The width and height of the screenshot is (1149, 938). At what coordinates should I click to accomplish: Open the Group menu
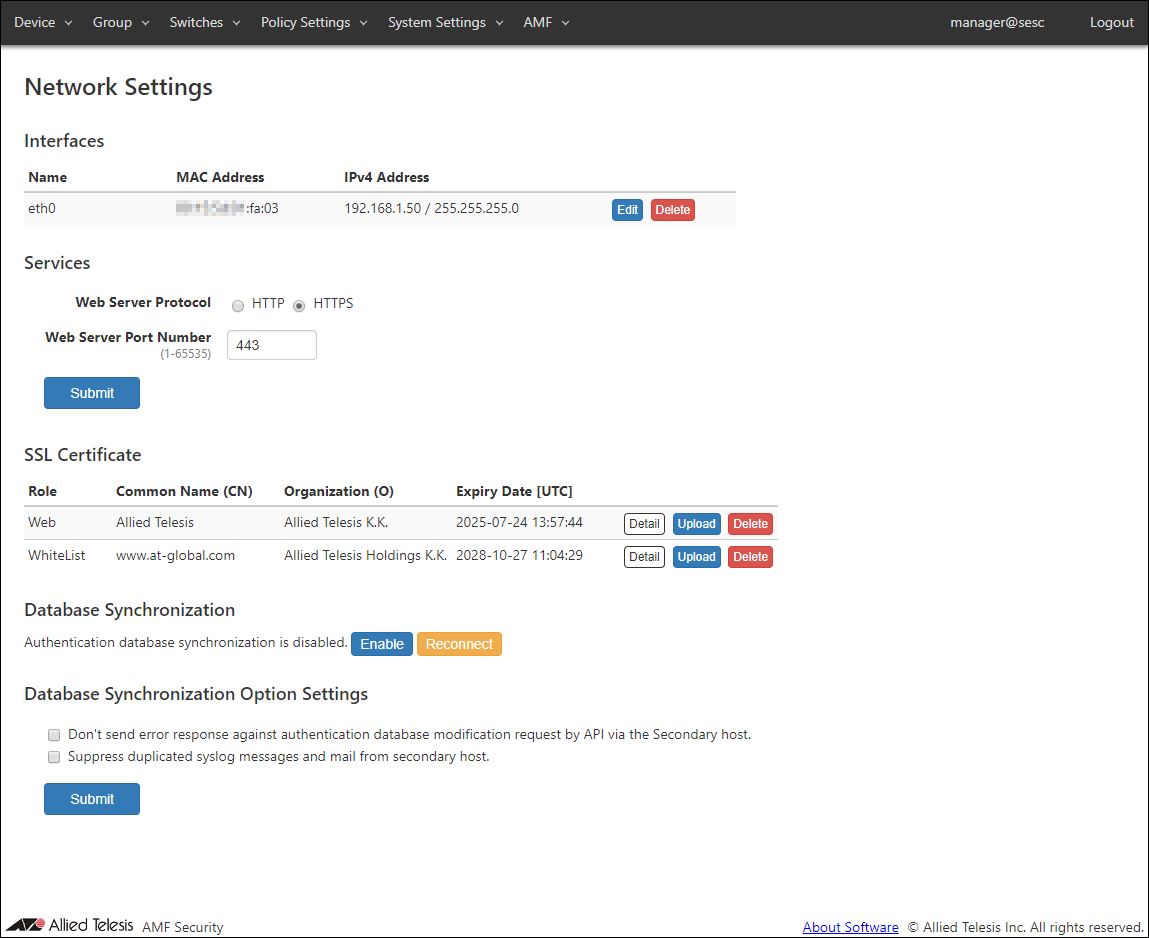(x=121, y=22)
